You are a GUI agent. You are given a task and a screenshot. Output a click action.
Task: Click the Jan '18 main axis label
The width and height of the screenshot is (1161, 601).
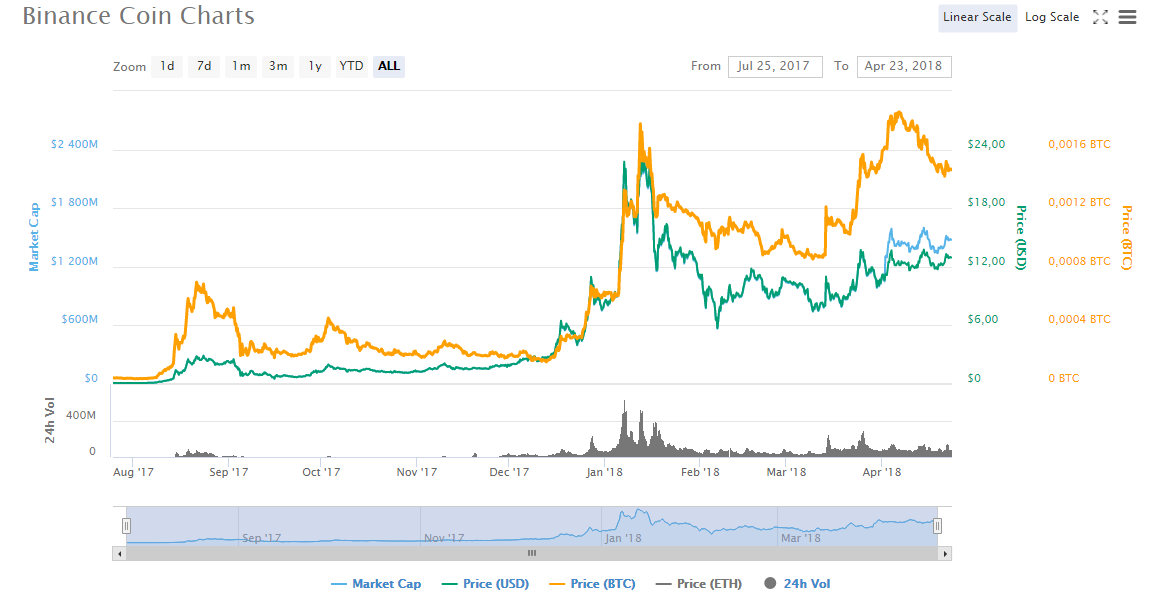pyautogui.click(x=604, y=472)
